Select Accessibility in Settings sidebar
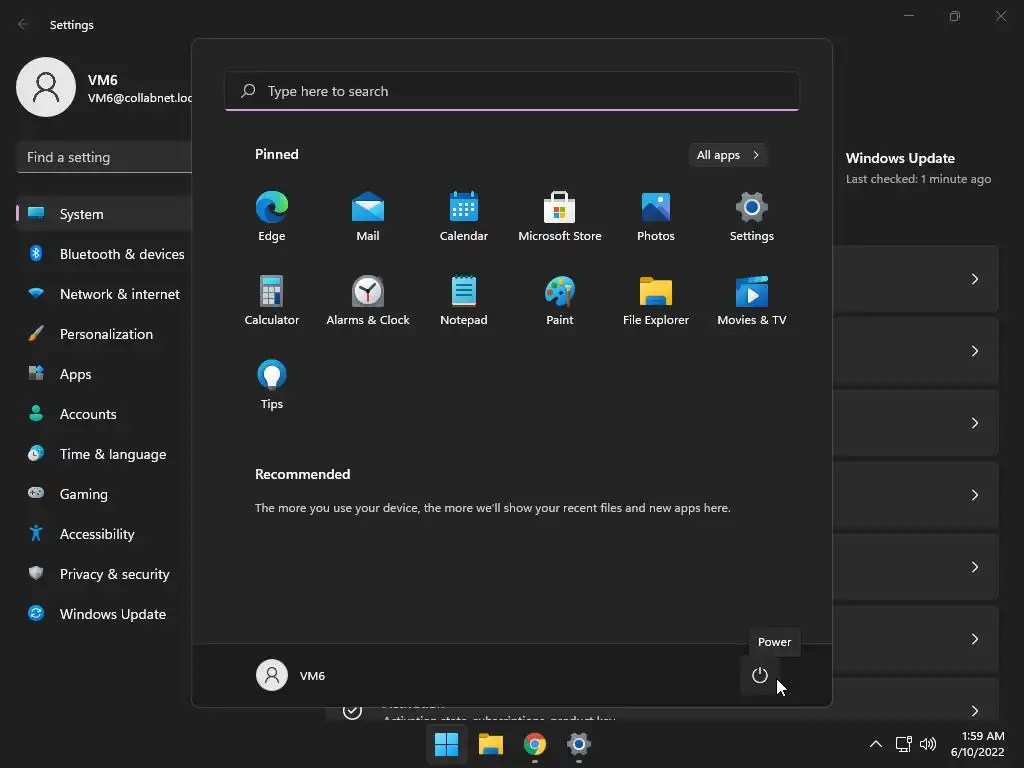Image resolution: width=1024 pixels, height=768 pixels. [x=104, y=534]
